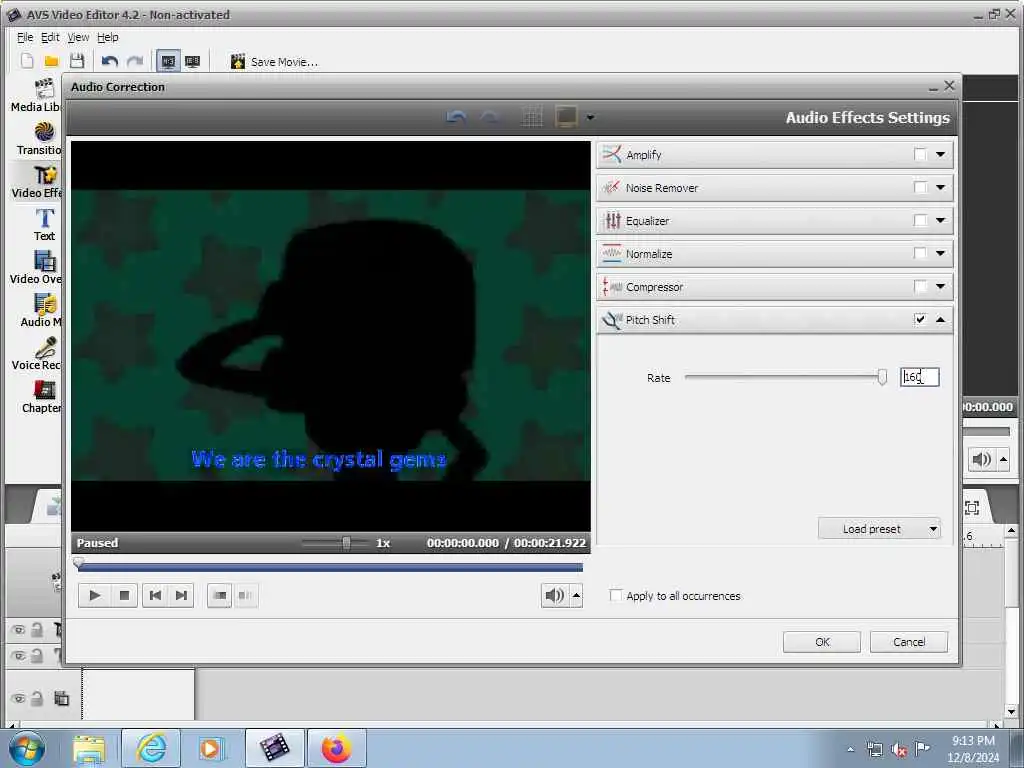Enable the Amplify effect checkbox

pyautogui.click(x=920, y=155)
